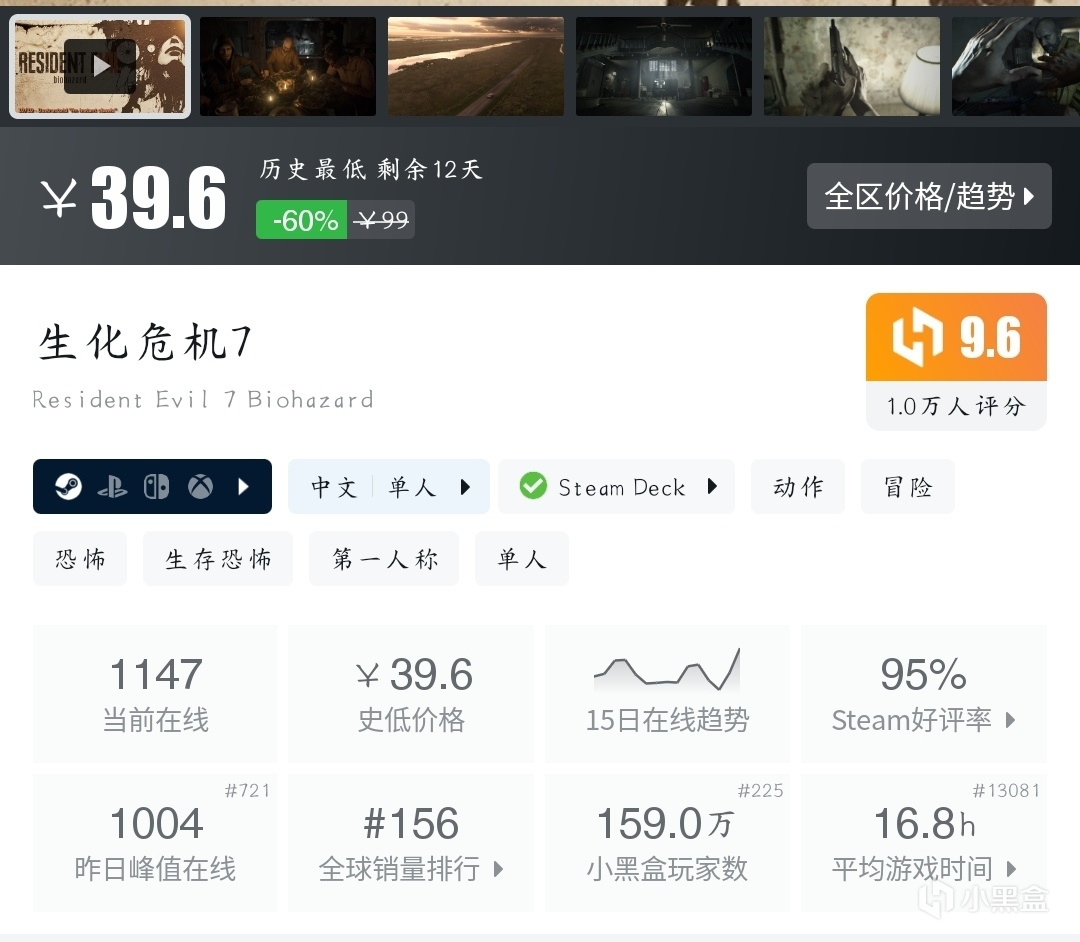1080x942 pixels.
Task: Open the 15日在线趋势 chart card
Action: point(667,693)
